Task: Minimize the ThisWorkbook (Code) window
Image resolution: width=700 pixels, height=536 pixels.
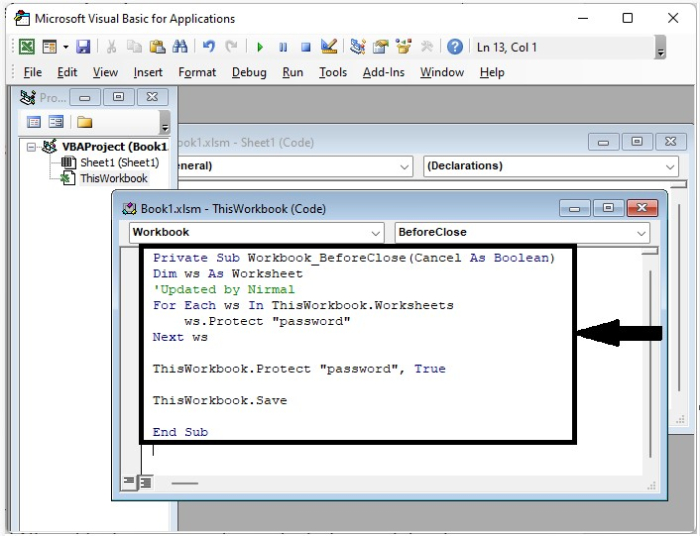Action: pos(575,208)
